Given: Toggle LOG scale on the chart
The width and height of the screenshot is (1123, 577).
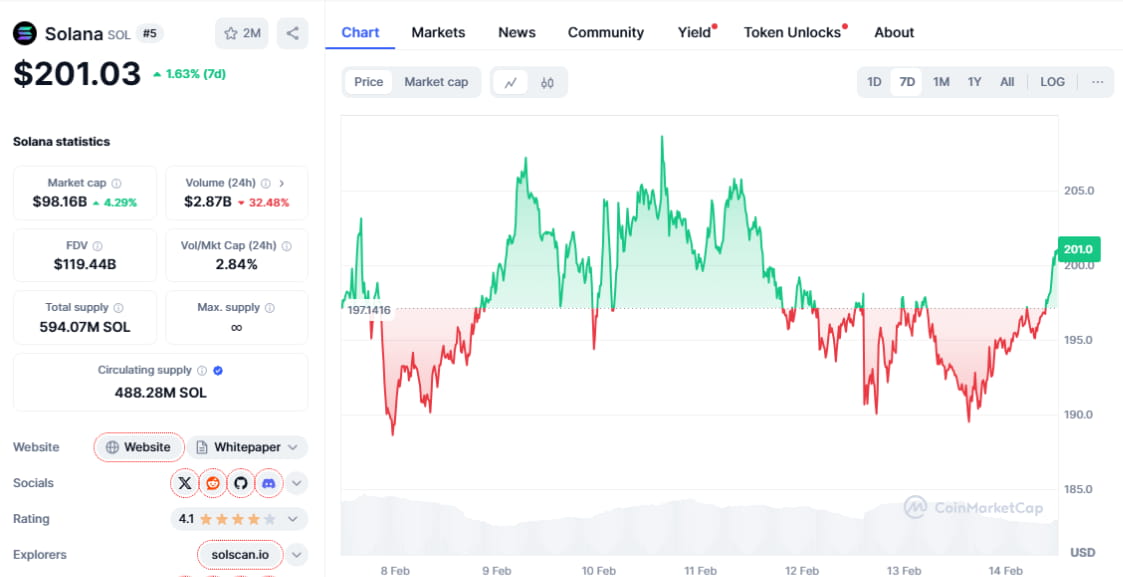Looking at the screenshot, I should [x=1052, y=82].
